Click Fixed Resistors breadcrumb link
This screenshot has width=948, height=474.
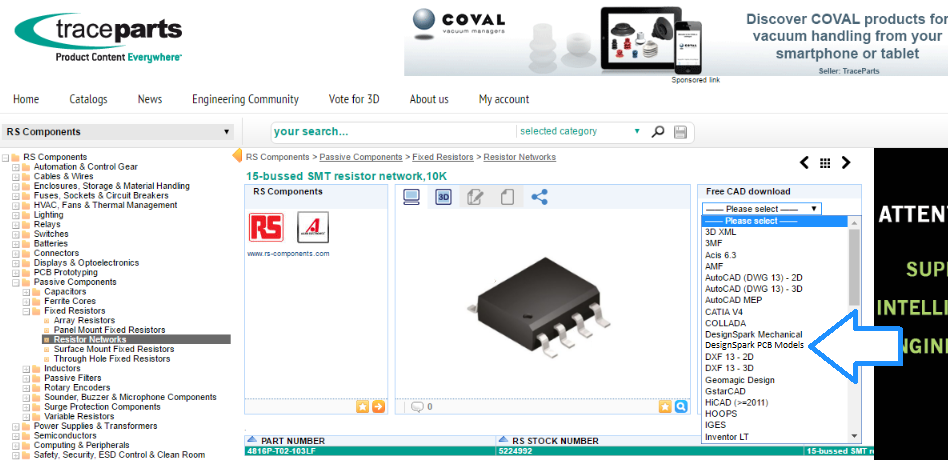tap(443, 157)
